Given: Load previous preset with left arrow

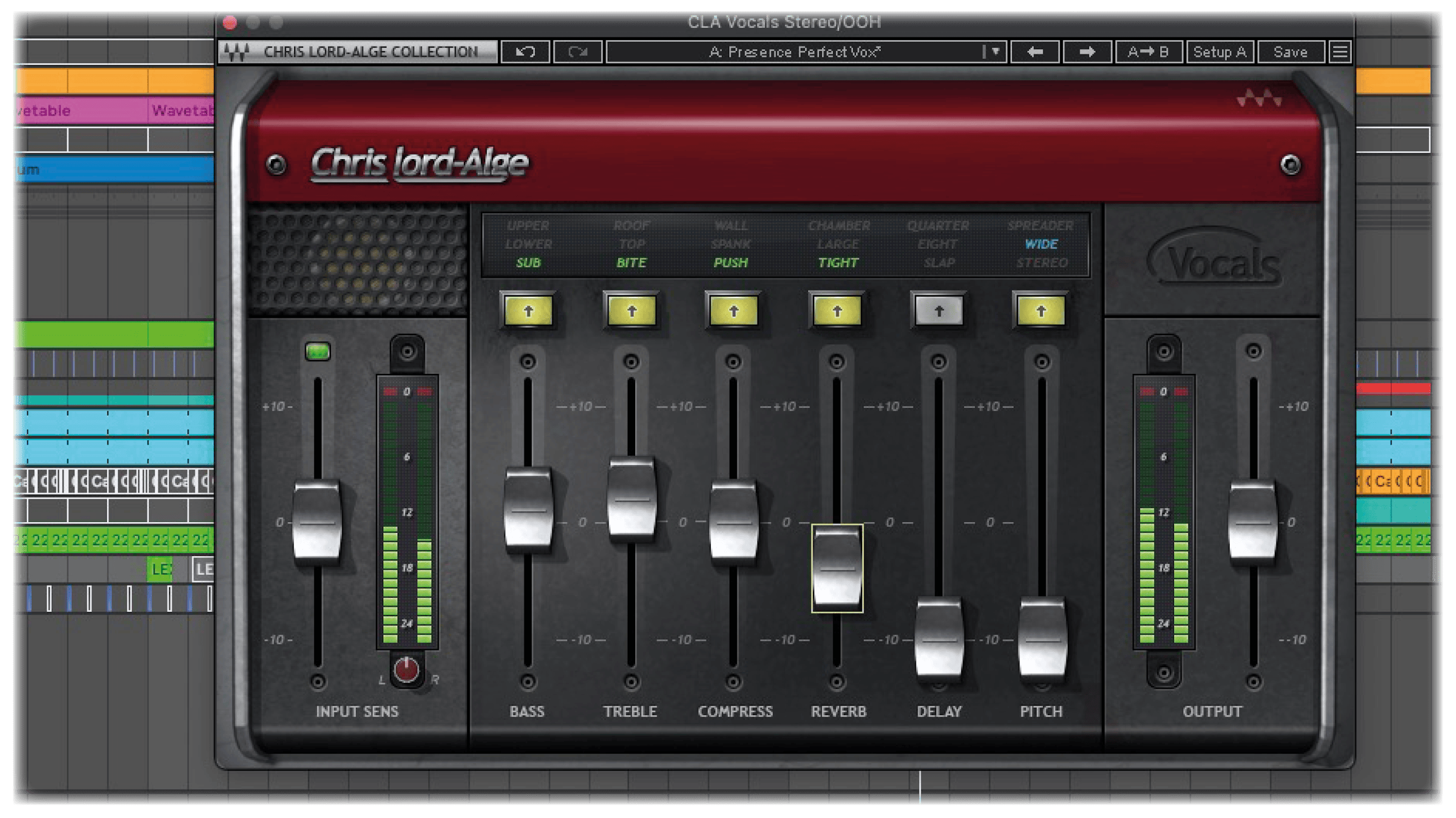Looking at the screenshot, I should 1034,52.
